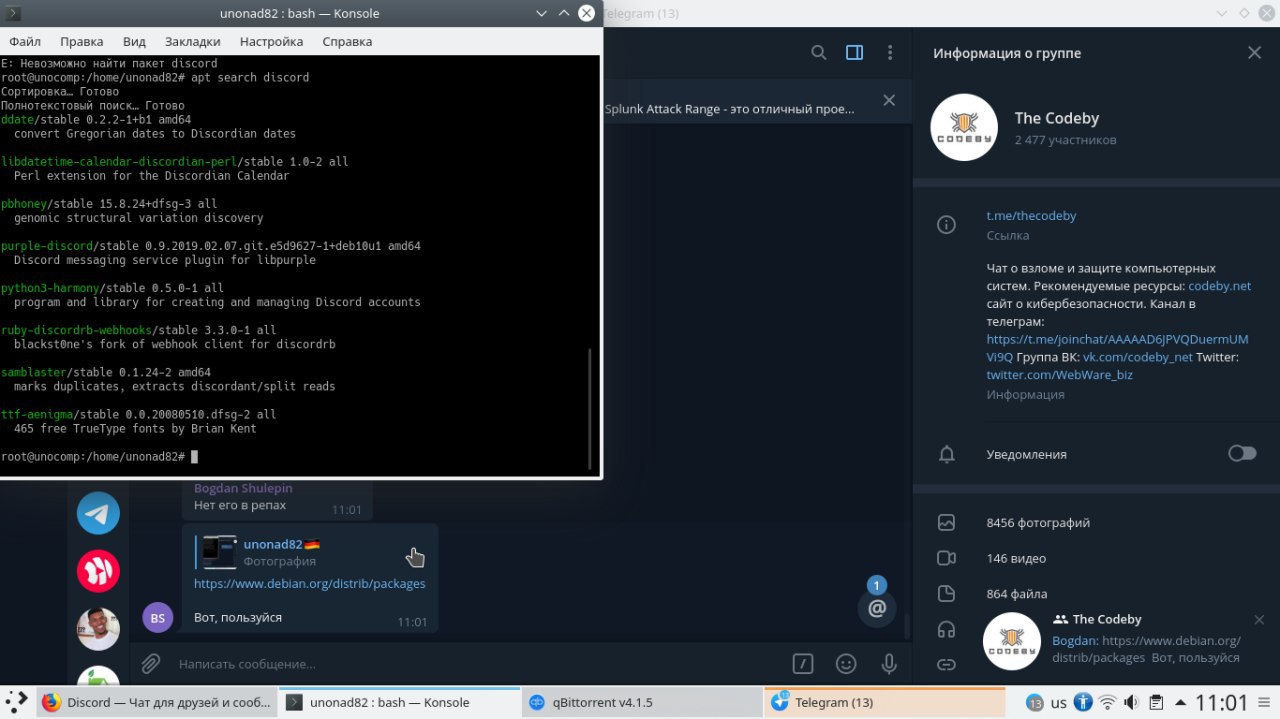The height and width of the screenshot is (719, 1280).
Task: Open The Codeby group avatar
Action: (964, 129)
